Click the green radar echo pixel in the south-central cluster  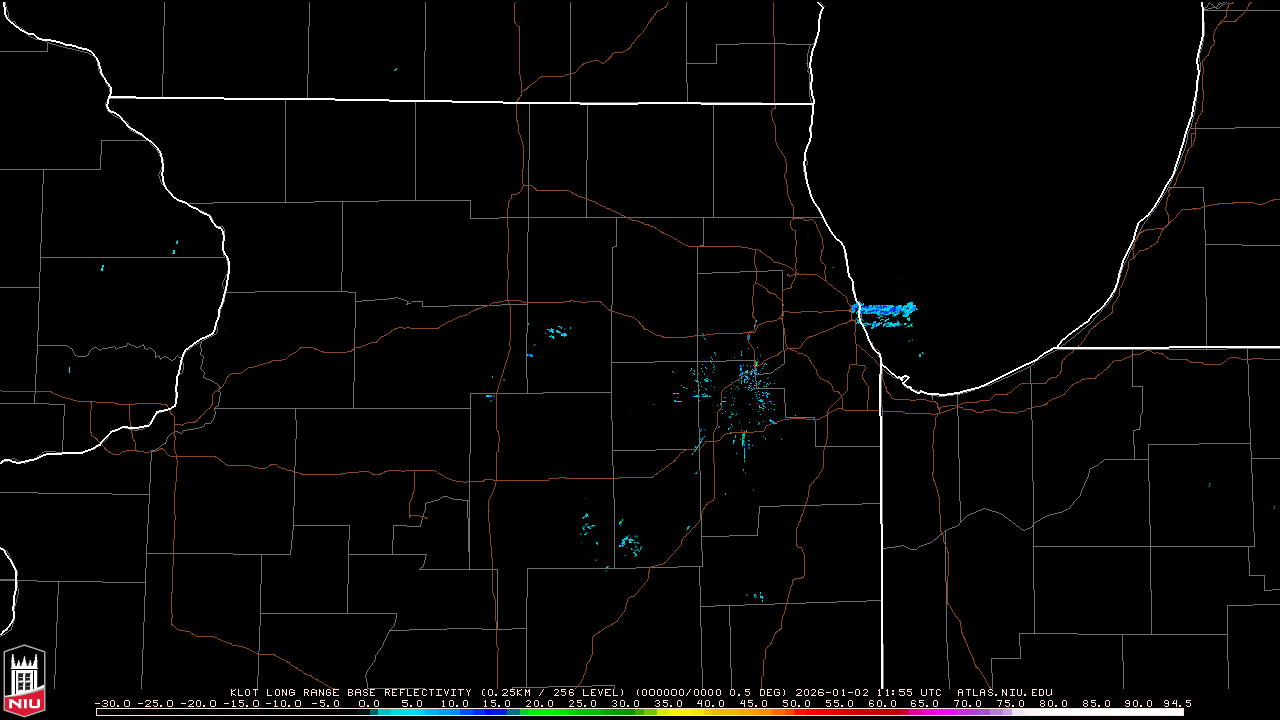click(x=621, y=522)
